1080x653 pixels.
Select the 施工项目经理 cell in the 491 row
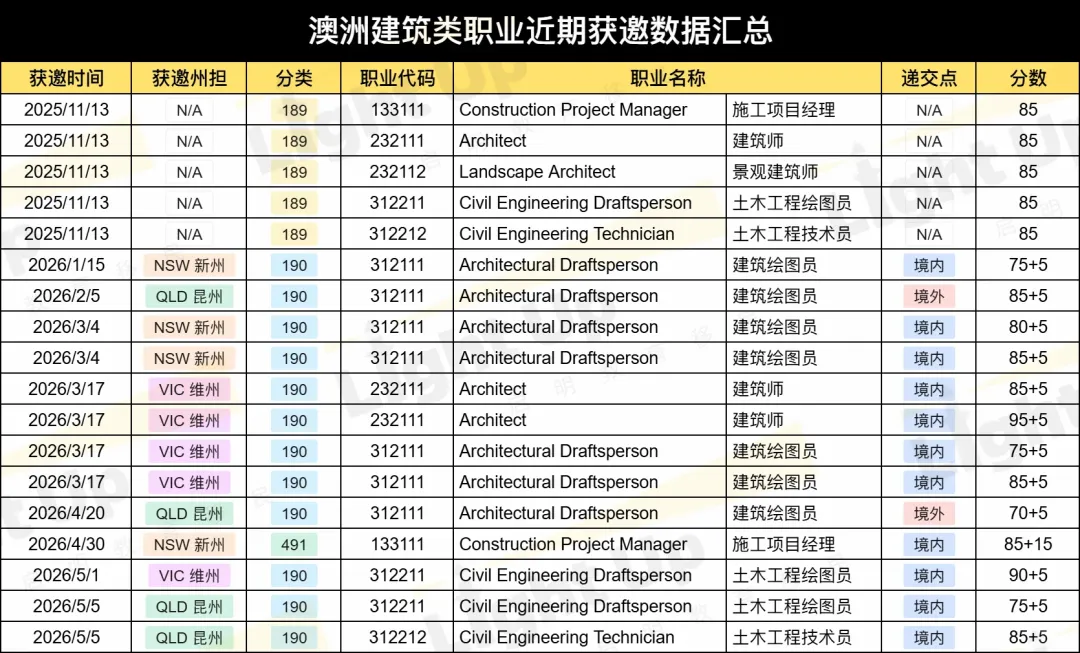point(783,544)
